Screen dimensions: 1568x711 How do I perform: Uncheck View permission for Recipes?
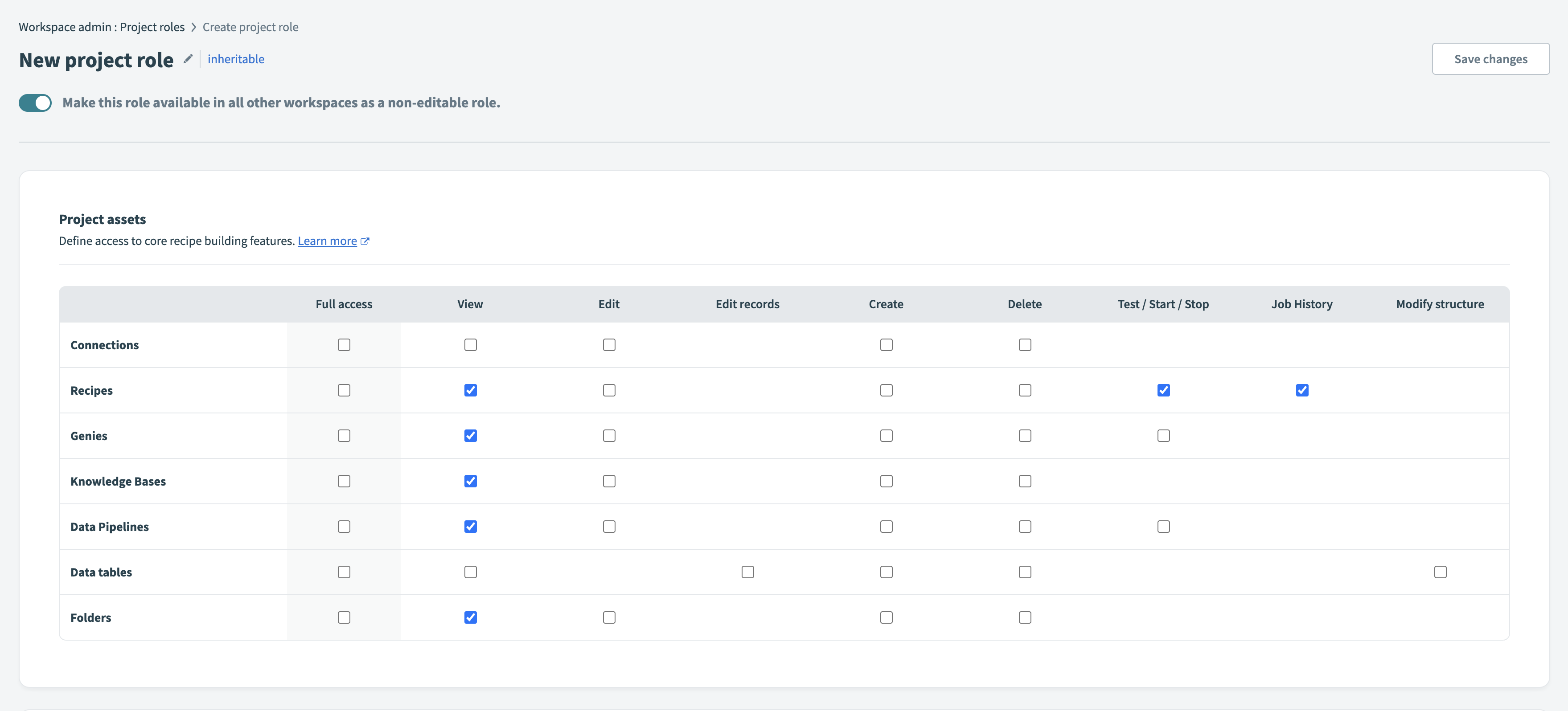tap(470, 390)
